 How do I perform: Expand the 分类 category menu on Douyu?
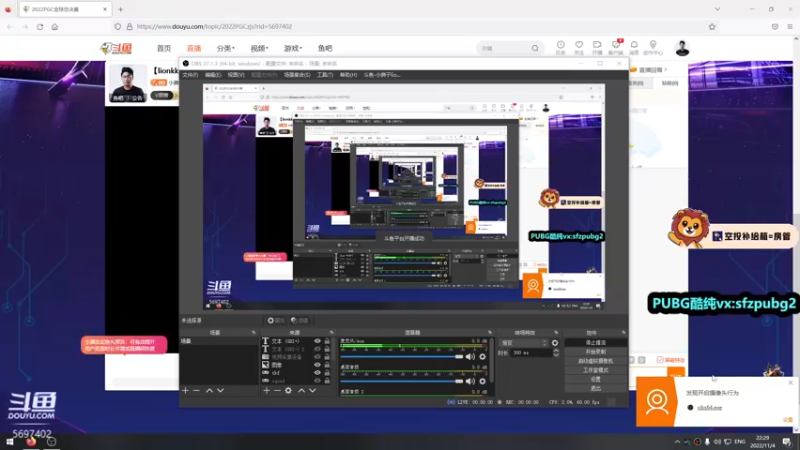[x=226, y=48]
